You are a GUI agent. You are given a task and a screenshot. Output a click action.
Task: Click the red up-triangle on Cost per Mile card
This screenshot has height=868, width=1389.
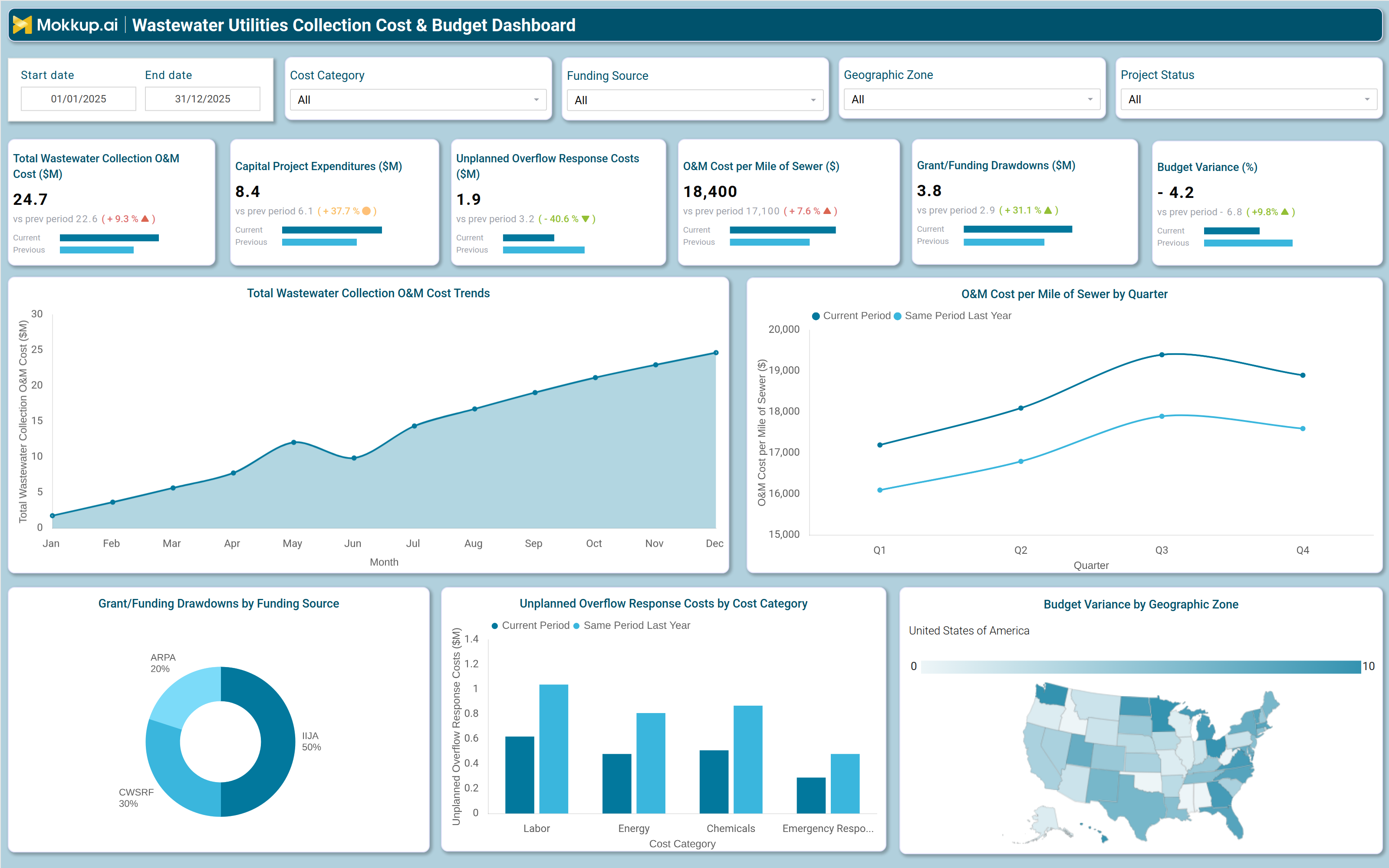coord(827,210)
